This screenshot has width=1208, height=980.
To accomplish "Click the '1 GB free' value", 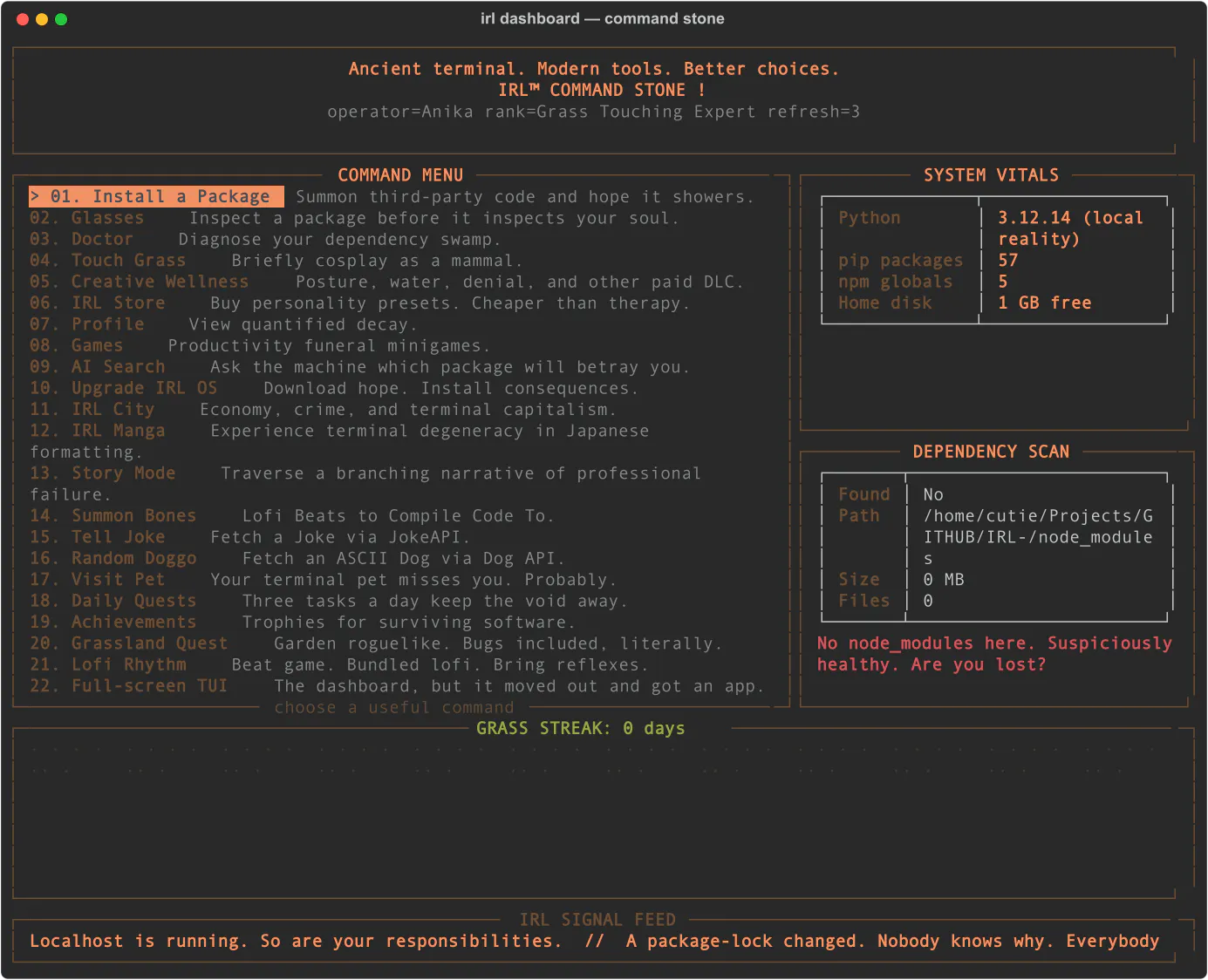I will tap(1045, 303).
